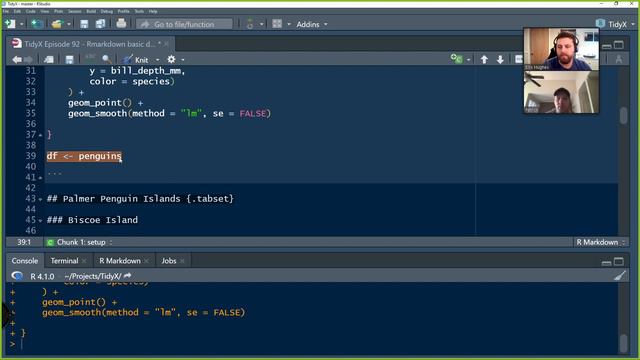
Task: Expand gear options dropdown arrow
Action: click(x=183, y=60)
